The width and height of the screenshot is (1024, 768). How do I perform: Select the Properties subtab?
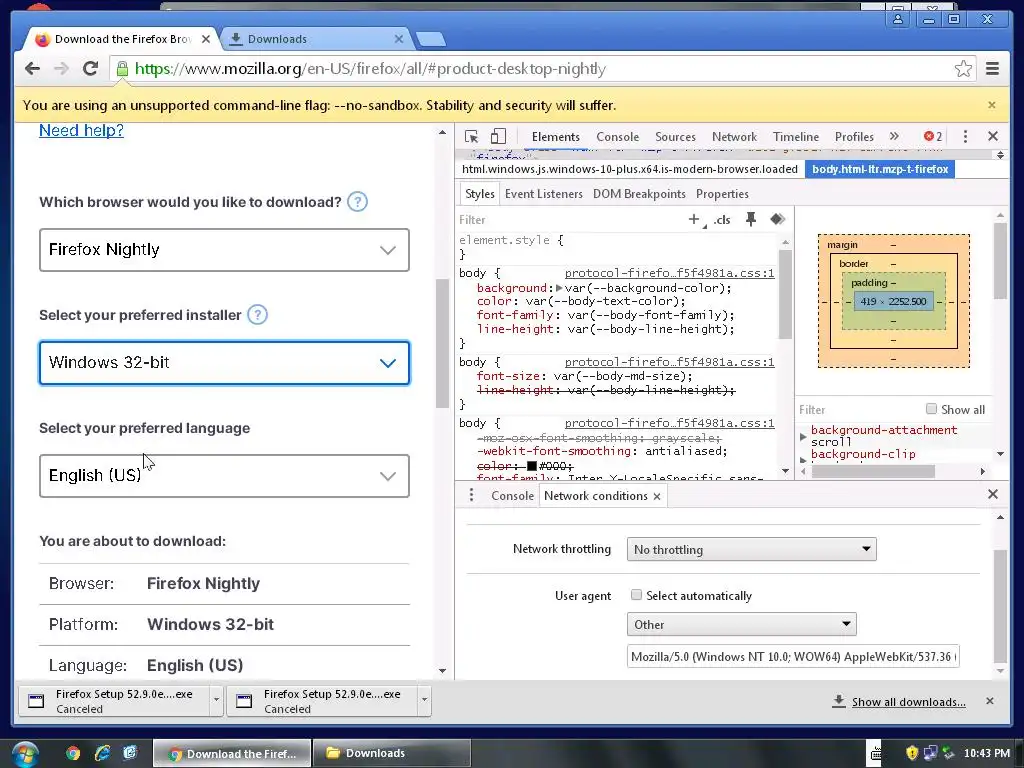[x=722, y=194]
